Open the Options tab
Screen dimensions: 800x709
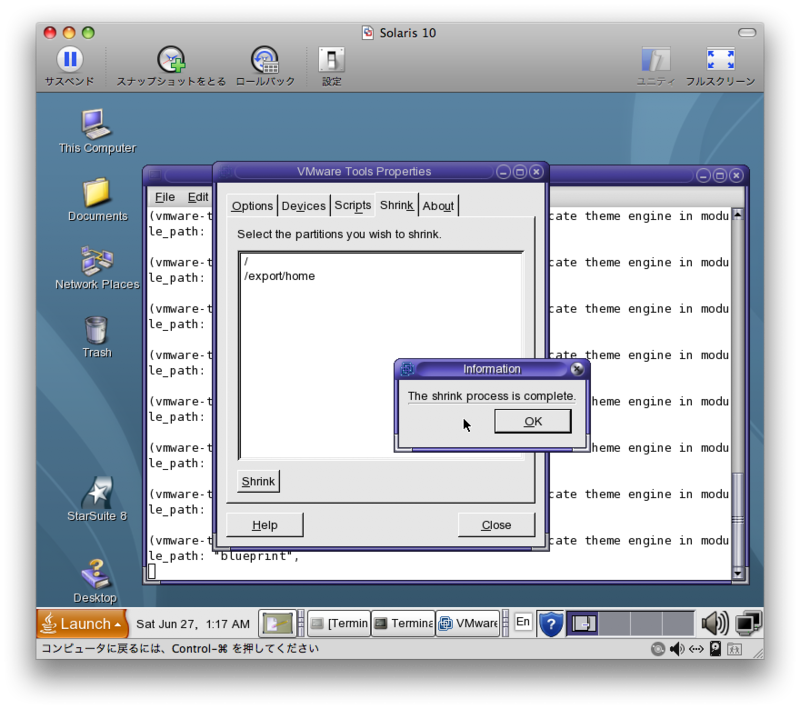(x=252, y=206)
